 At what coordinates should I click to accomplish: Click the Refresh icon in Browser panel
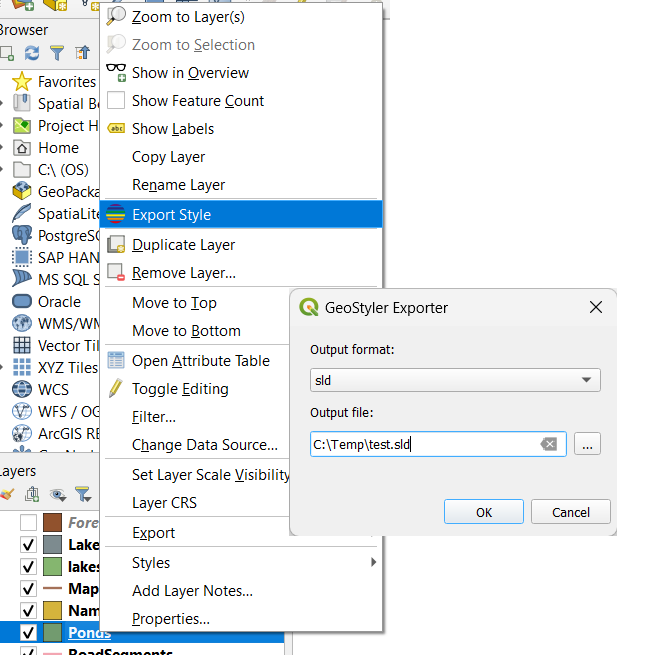coord(32,53)
